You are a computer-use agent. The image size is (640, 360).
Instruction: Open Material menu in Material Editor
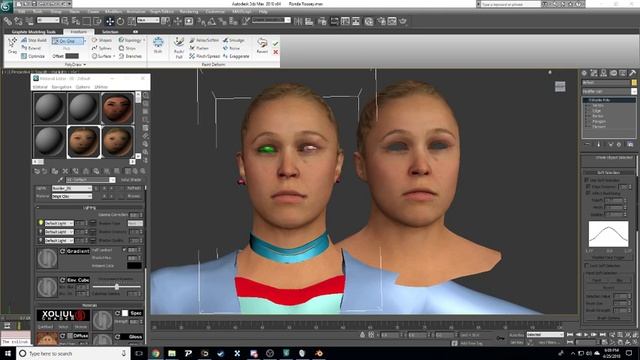coord(40,87)
